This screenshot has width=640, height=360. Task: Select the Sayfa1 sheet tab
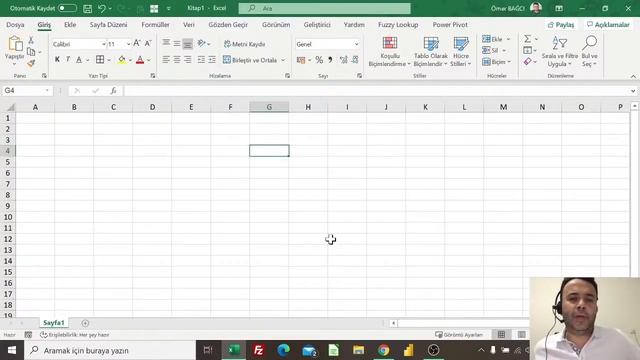click(x=53, y=323)
